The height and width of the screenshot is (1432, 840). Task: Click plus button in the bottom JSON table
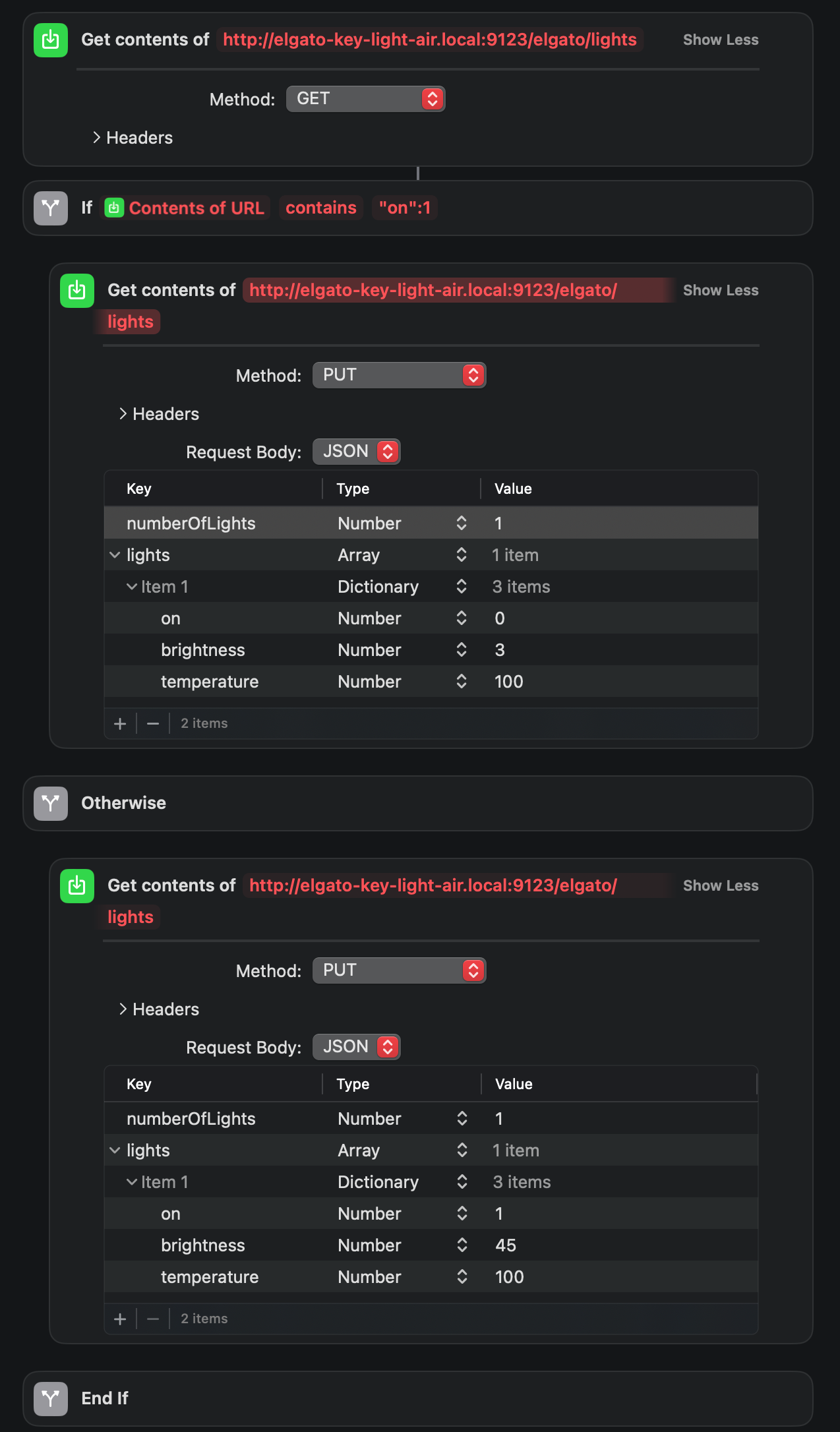(x=120, y=1319)
